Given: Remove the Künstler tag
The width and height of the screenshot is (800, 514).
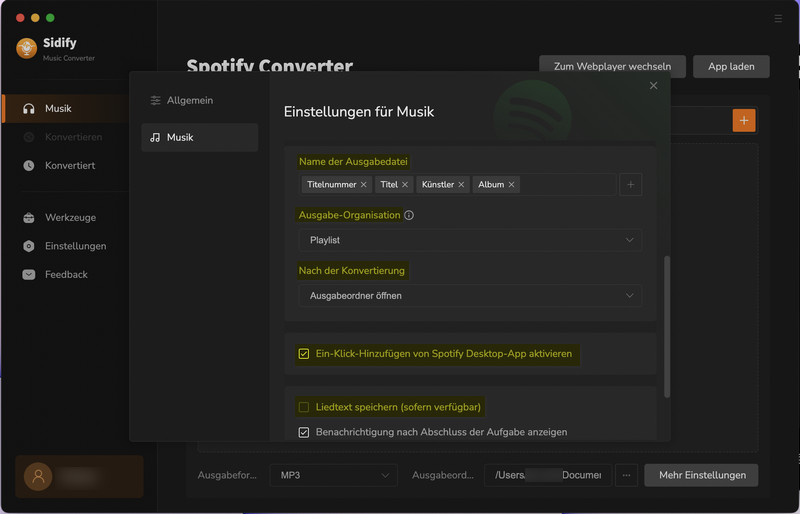Looking at the screenshot, I should 461,185.
